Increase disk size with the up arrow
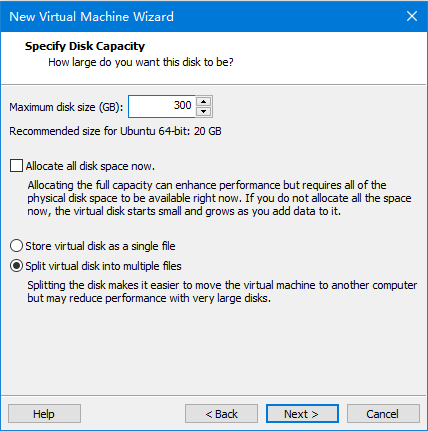This screenshot has width=428, height=431. (x=204, y=101)
